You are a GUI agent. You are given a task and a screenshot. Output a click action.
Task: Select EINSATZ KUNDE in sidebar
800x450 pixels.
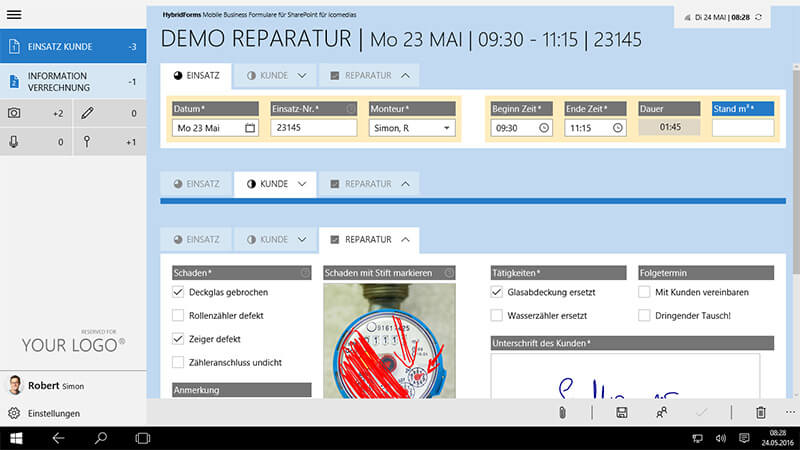coord(73,46)
